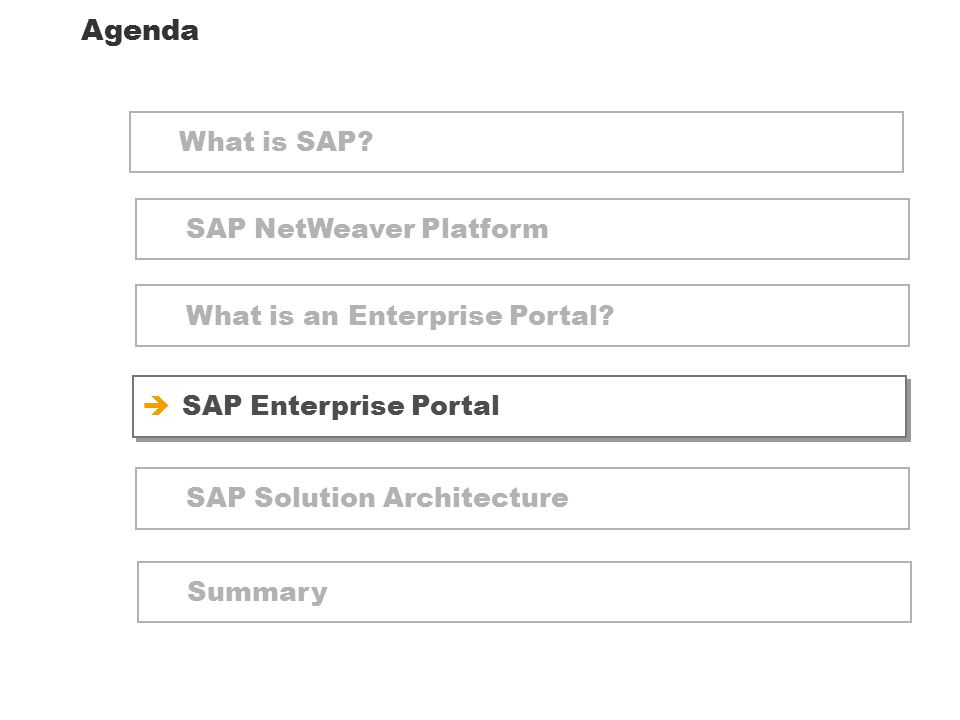Click the word Architecture in the fifth box
This screenshot has height=720, width=960.
point(476,497)
